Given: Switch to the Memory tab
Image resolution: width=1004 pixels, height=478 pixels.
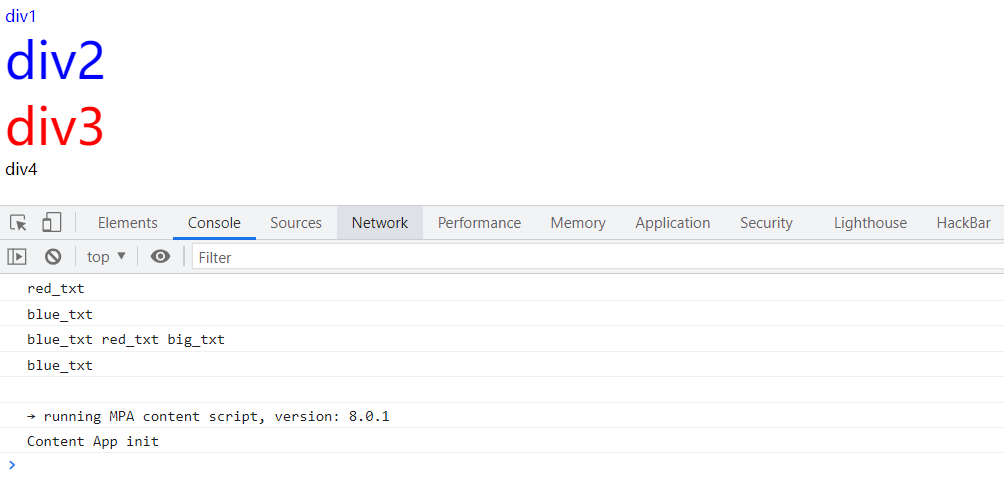Looking at the screenshot, I should click(578, 223).
